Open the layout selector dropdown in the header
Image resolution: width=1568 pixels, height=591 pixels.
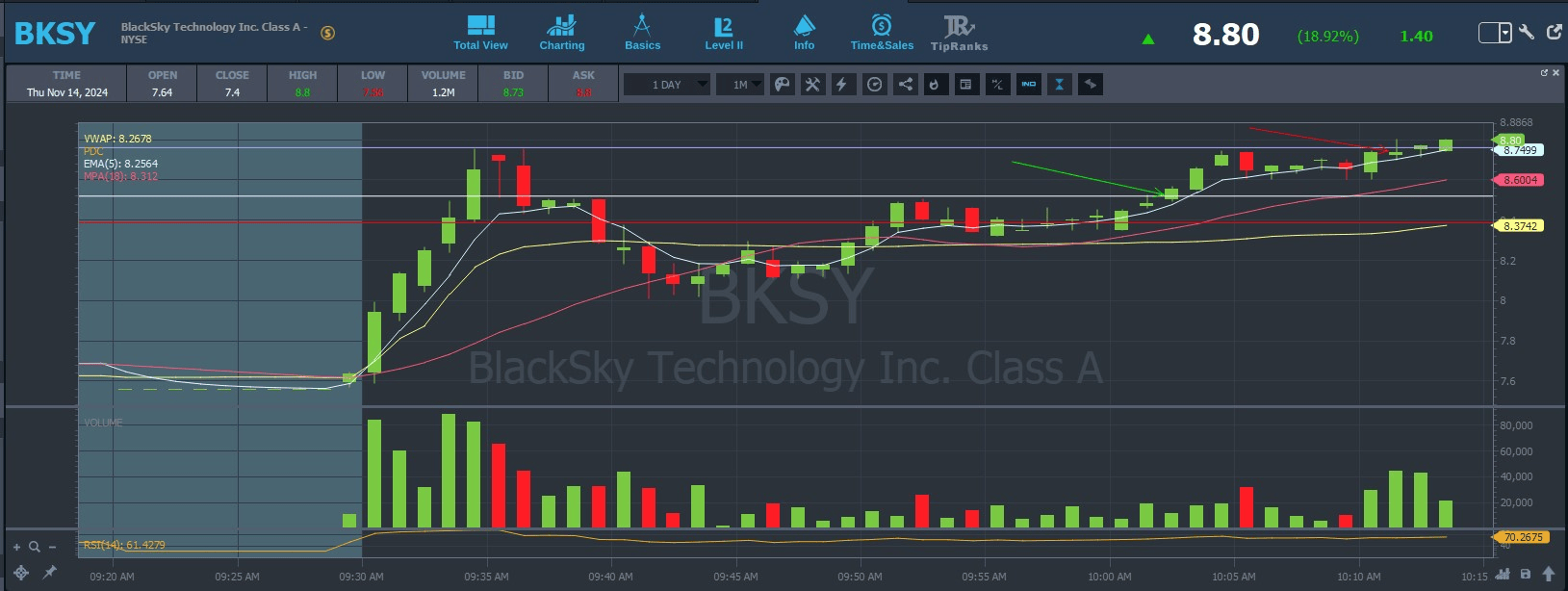point(1496,33)
